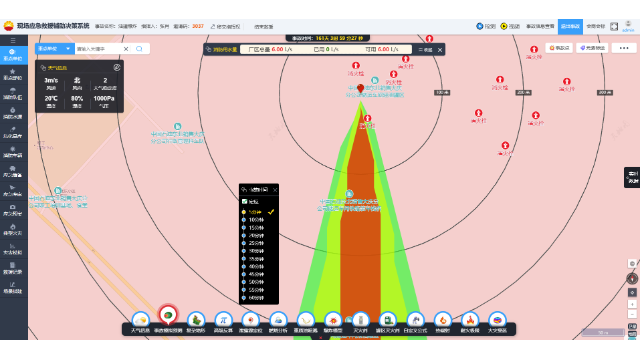This screenshot has width=640, height=360.
Task: Open the explosion model tool in bottom toolbar
Action: [333, 320]
